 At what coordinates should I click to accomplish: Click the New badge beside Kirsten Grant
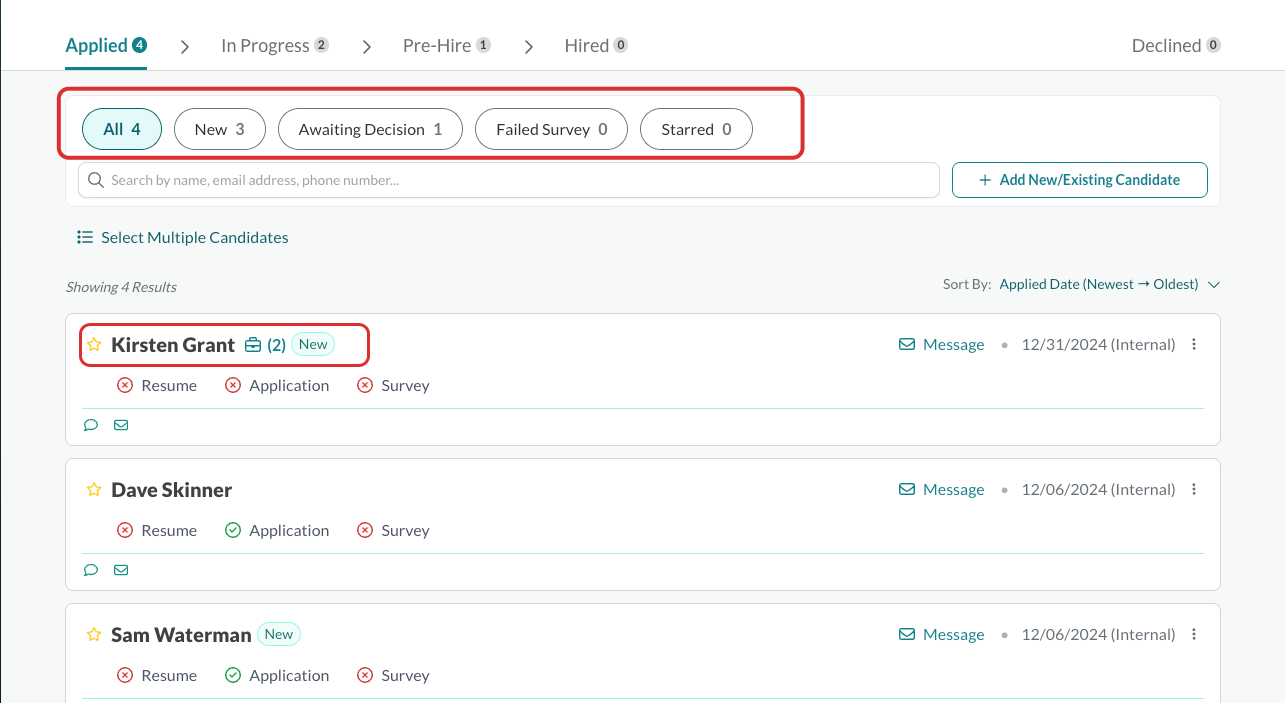point(313,344)
